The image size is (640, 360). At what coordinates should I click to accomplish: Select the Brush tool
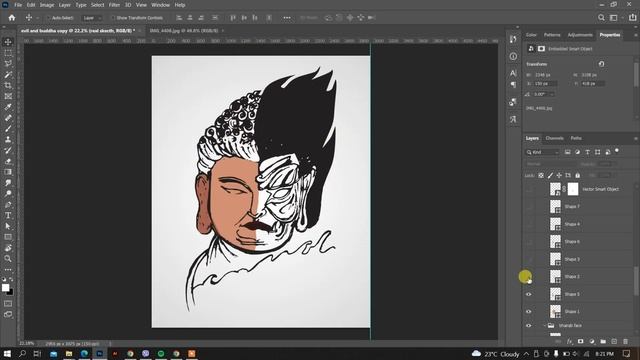click(x=8, y=129)
